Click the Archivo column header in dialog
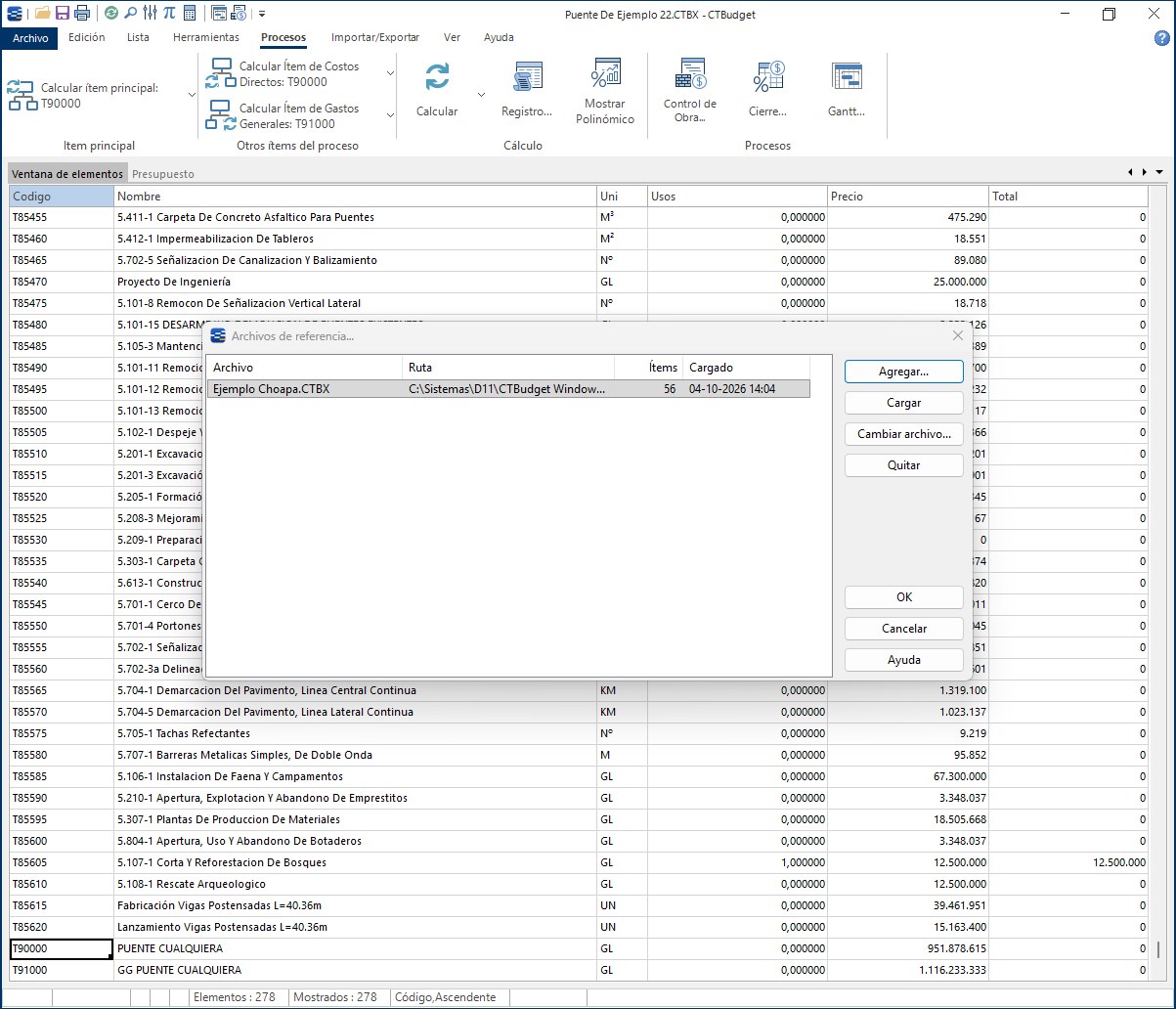Screen dimensions: 1176x1009 click(x=304, y=368)
